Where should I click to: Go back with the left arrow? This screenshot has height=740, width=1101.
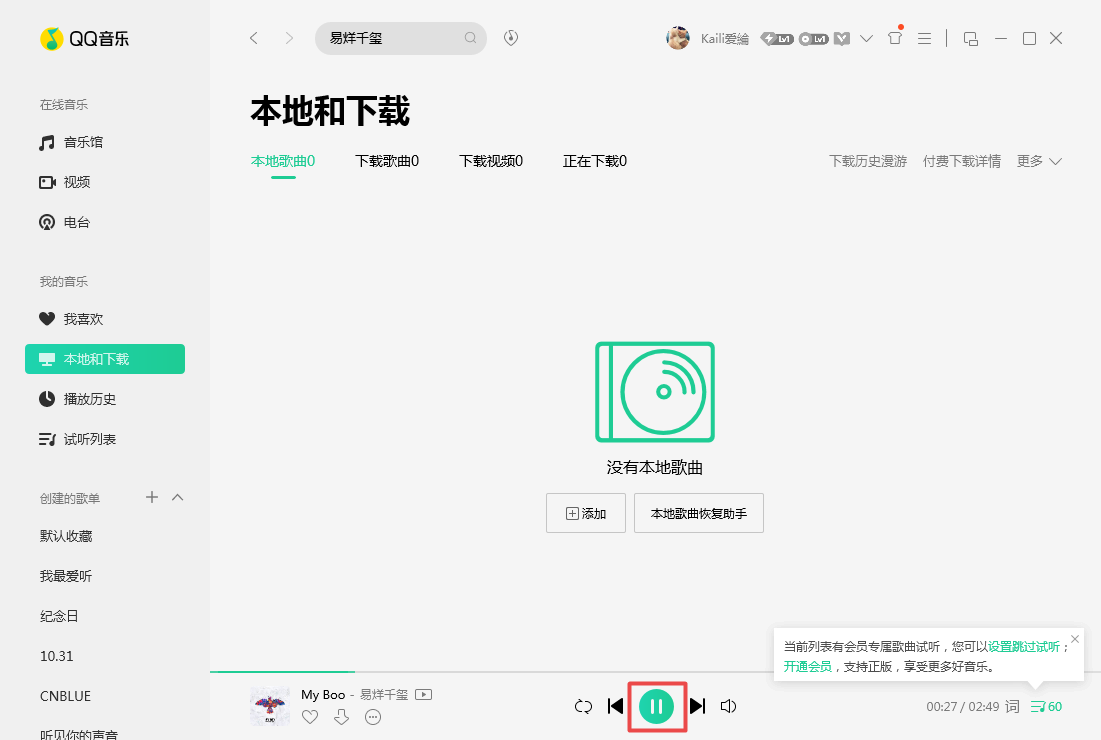pos(254,38)
